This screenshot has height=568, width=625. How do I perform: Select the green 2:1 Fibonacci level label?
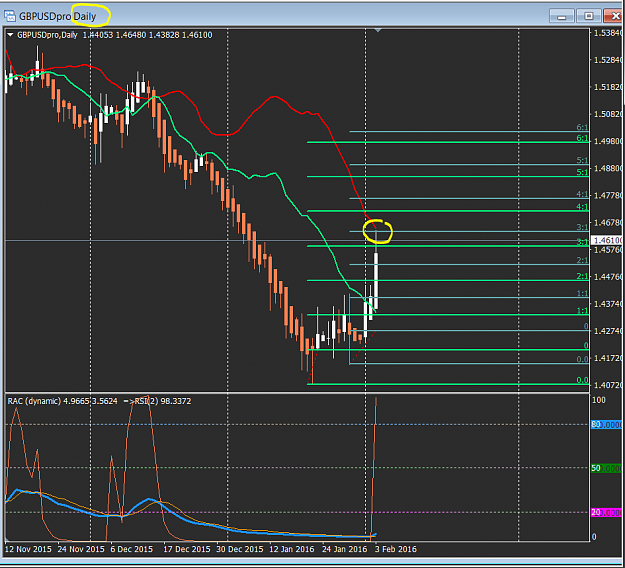(582, 277)
